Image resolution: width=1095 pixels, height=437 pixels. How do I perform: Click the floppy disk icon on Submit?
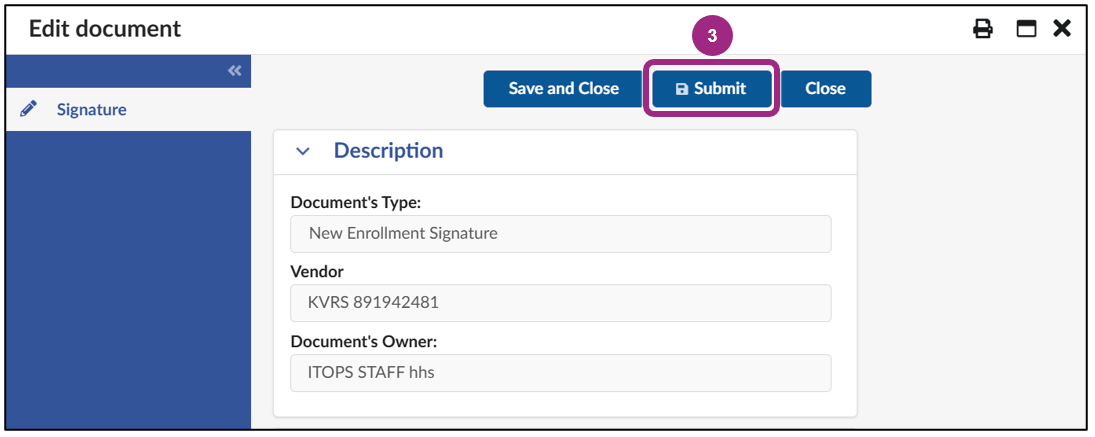682,89
